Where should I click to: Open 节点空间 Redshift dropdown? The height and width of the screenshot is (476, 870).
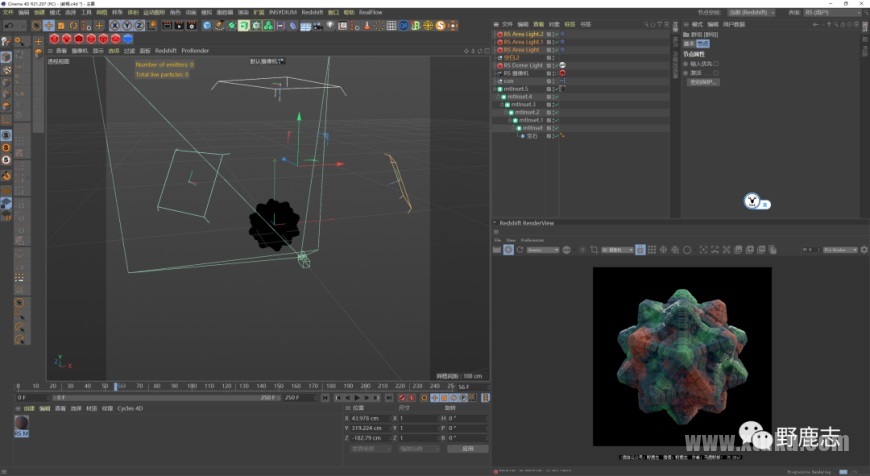[x=751, y=12]
